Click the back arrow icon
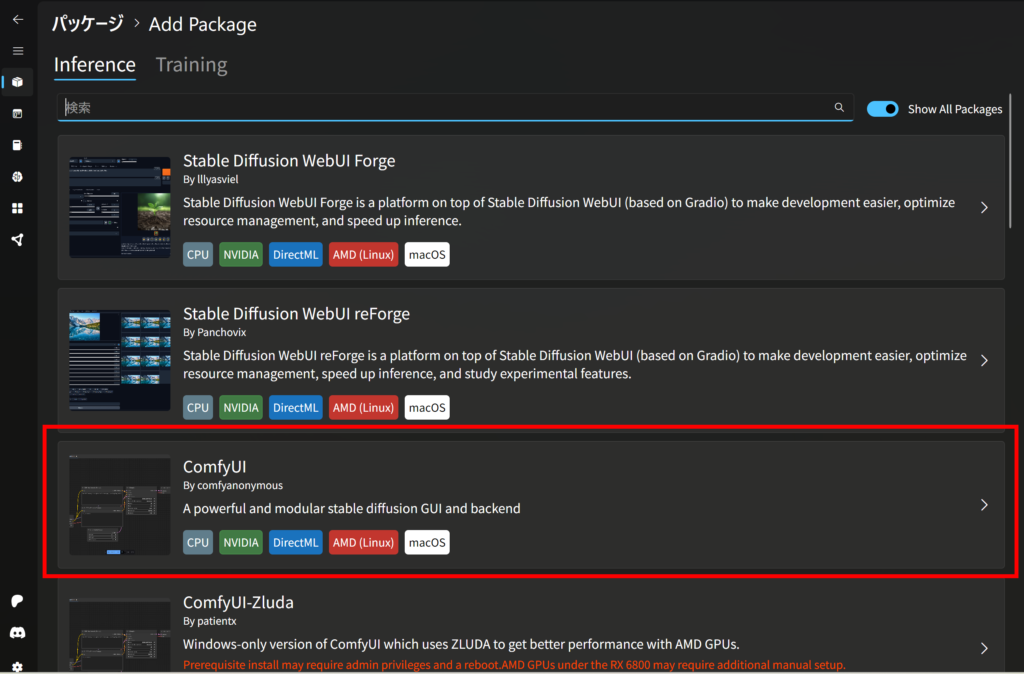 coord(17,19)
